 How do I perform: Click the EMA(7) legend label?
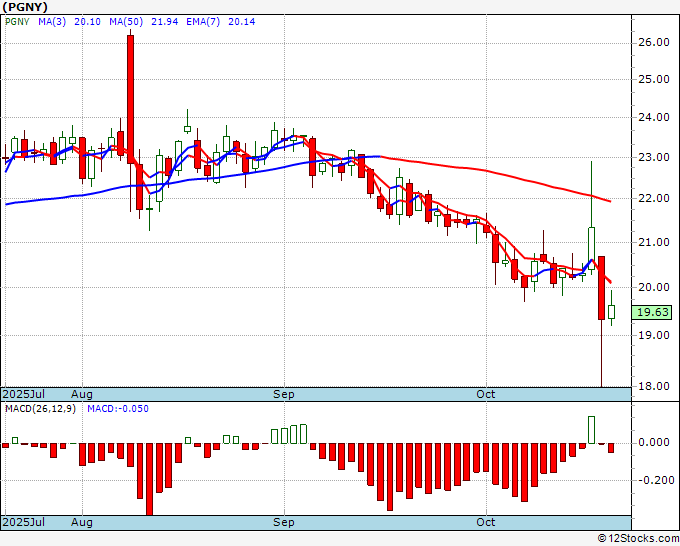click(x=203, y=22)
